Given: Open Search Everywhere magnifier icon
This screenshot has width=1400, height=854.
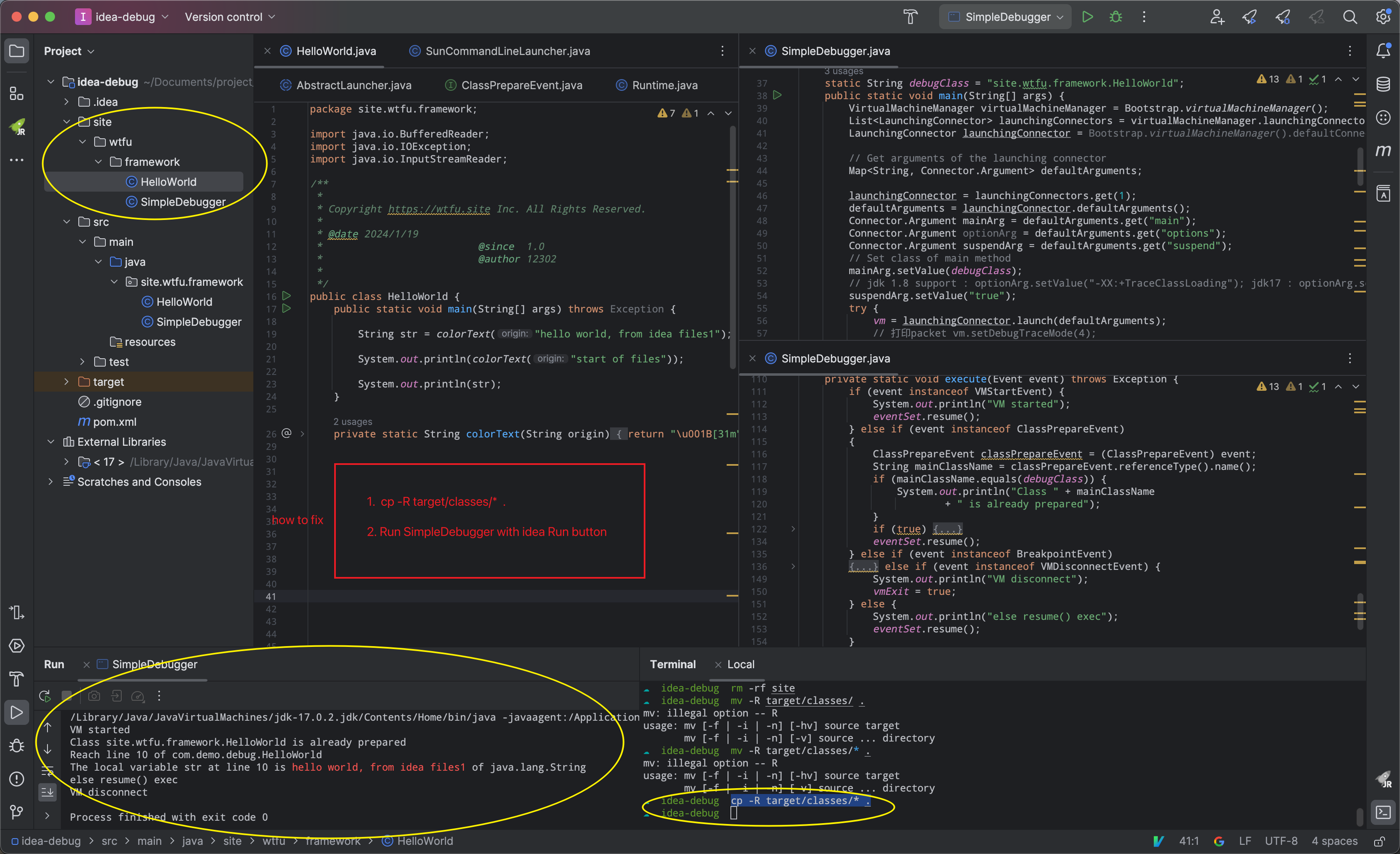Looking at the screenshot, I should 1350,17.
